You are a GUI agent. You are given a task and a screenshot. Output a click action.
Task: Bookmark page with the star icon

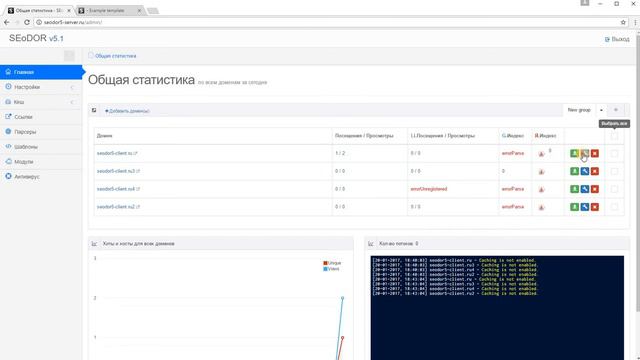623,22
